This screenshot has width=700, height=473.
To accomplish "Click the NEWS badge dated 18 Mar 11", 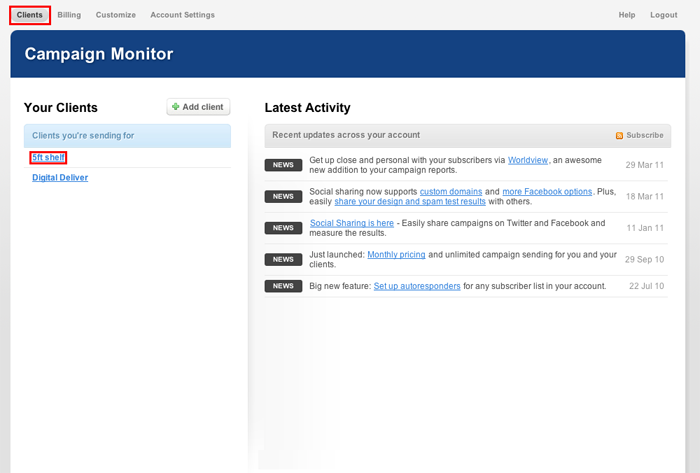I will click(x=283, y=197).
